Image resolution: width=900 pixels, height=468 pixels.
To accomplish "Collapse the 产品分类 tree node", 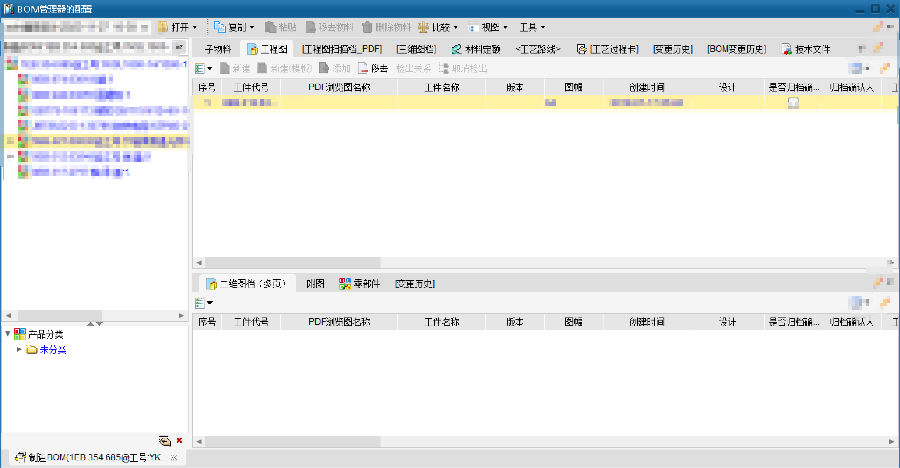I will 8,334.
